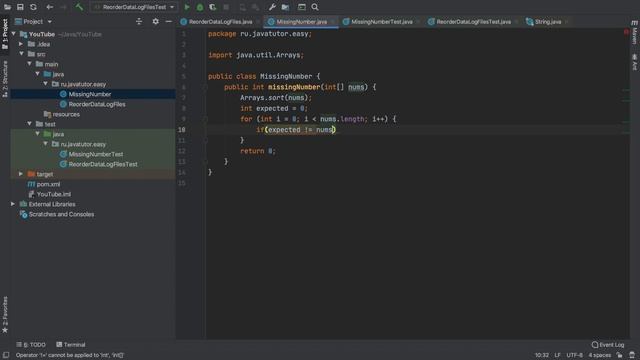640x360 pixels.
Task: Expand External Libraries node
Action: (13, 204)
